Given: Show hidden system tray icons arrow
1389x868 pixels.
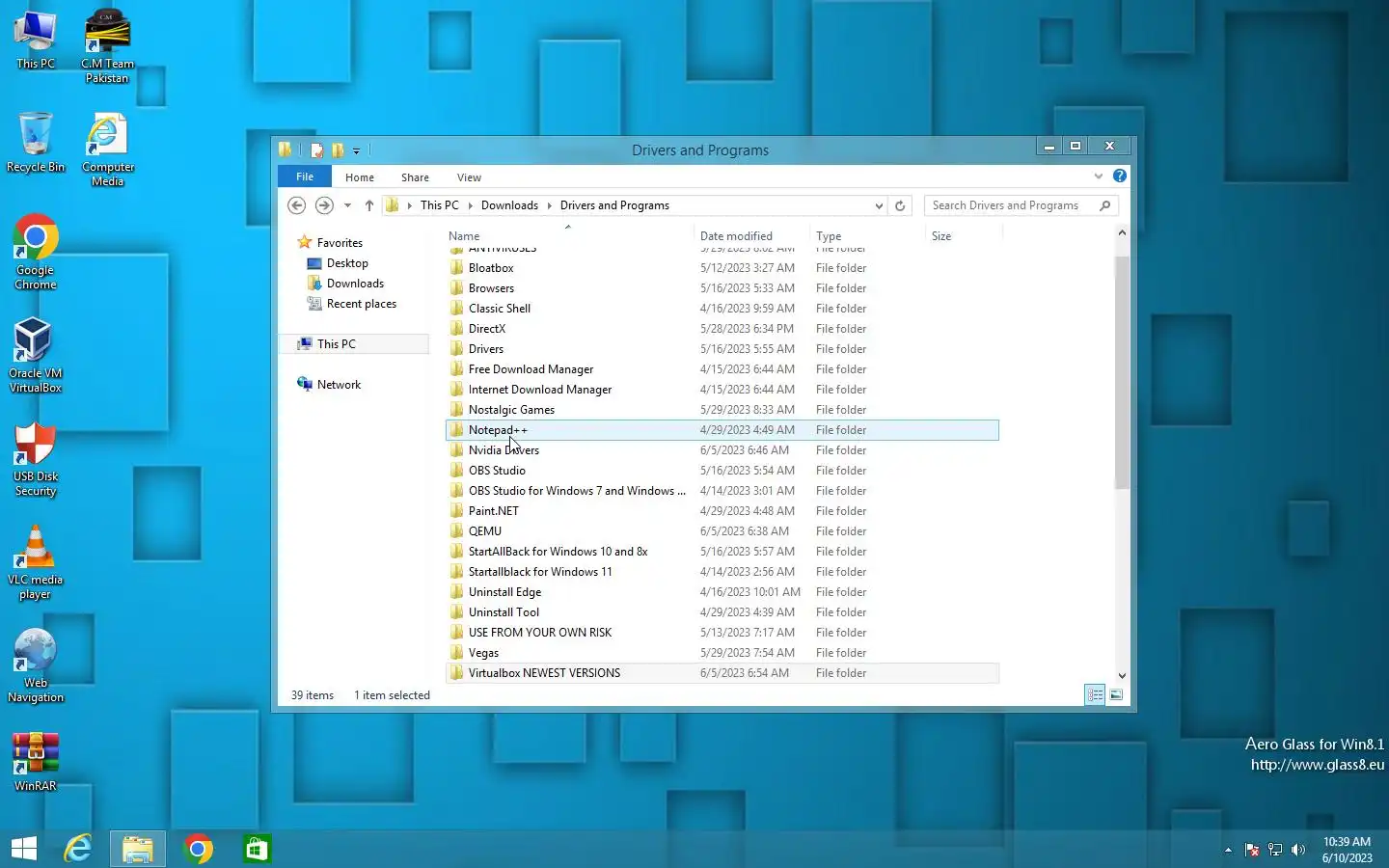Looking at the screenshot, I should pos(1228,850).
